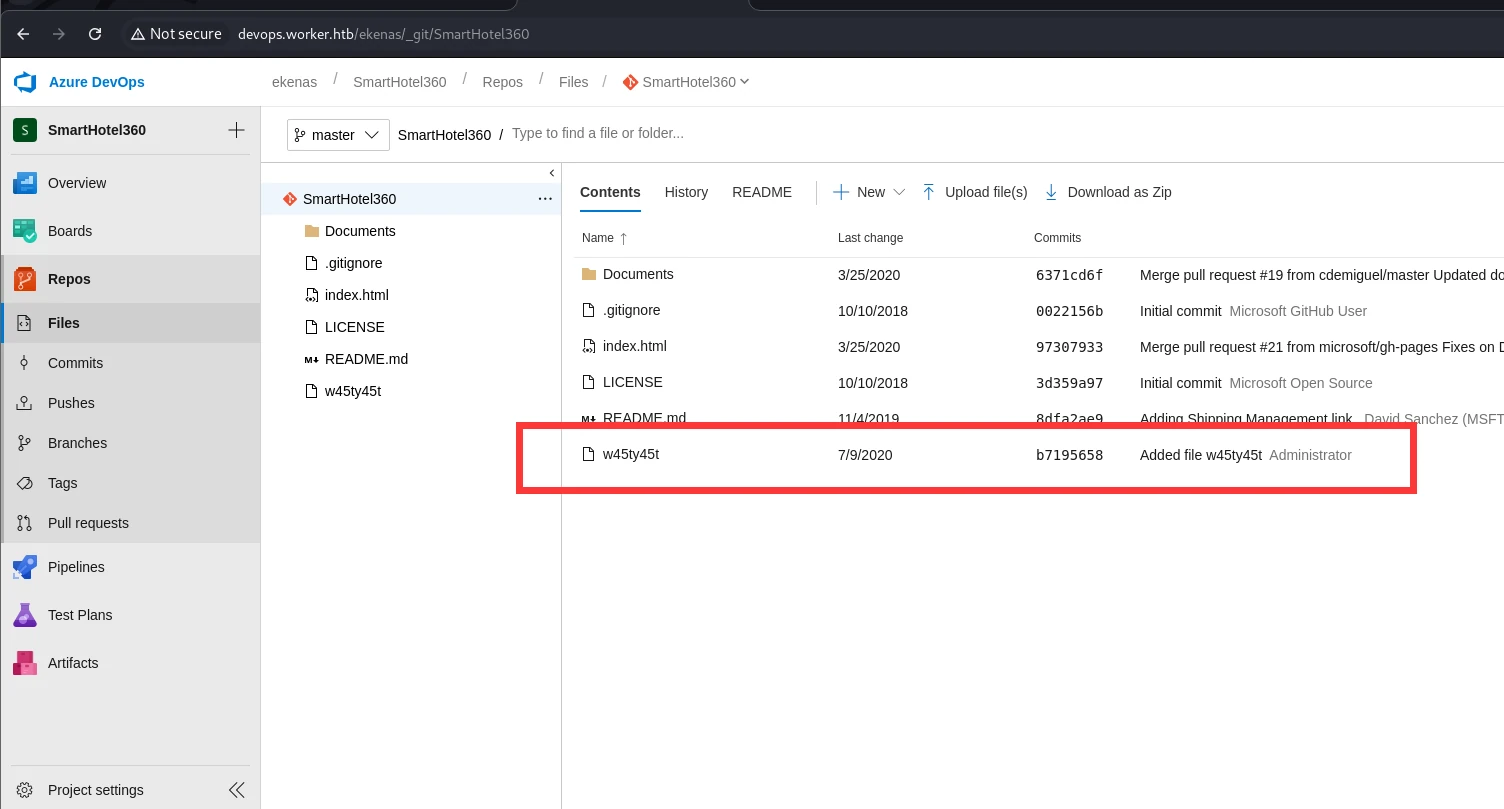Click the Last change column header
The width and height of the screenshot is (1504, 809).
click(870, 238)
